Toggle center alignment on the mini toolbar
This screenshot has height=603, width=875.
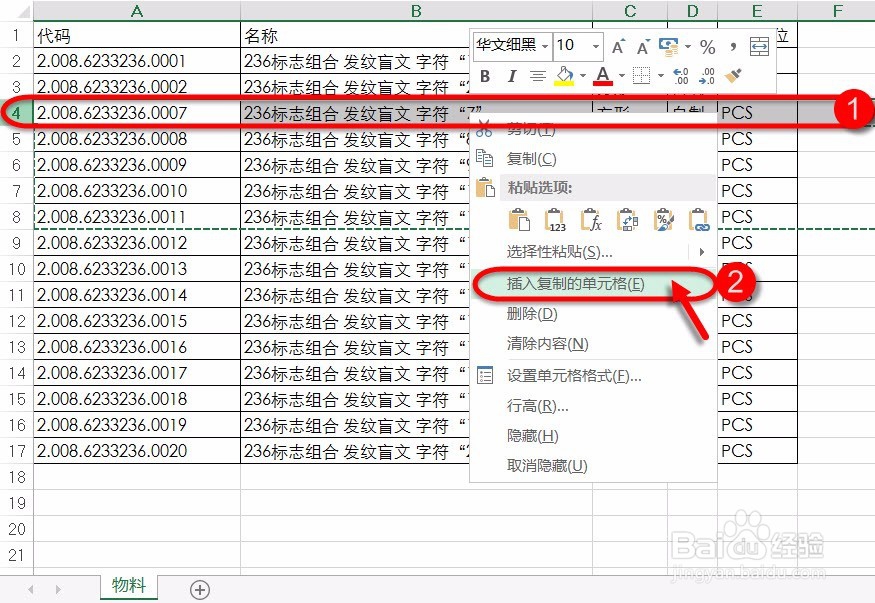(x=540, y=76)
